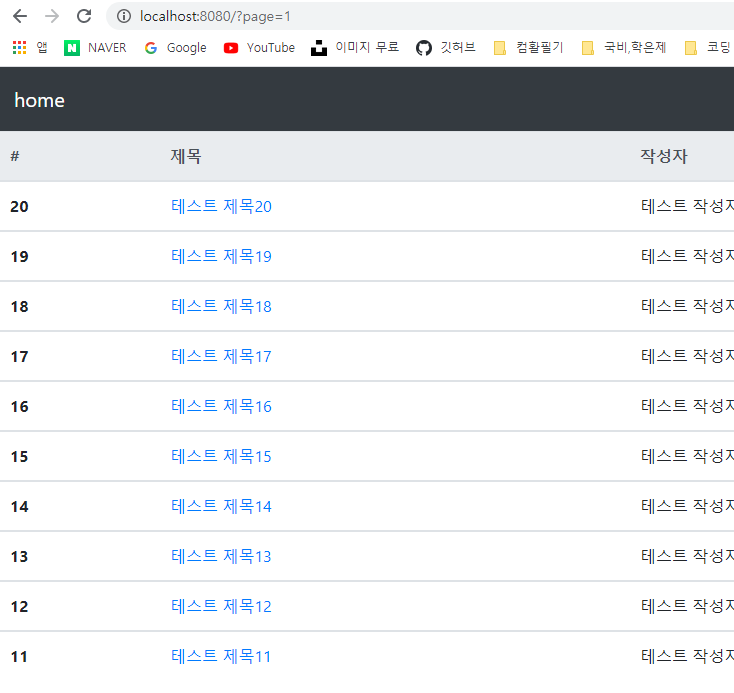This screenshot has height=693, width=734.
Task: Select row number 14 cell
Action: pyautogui.click(x=20, y=507)
